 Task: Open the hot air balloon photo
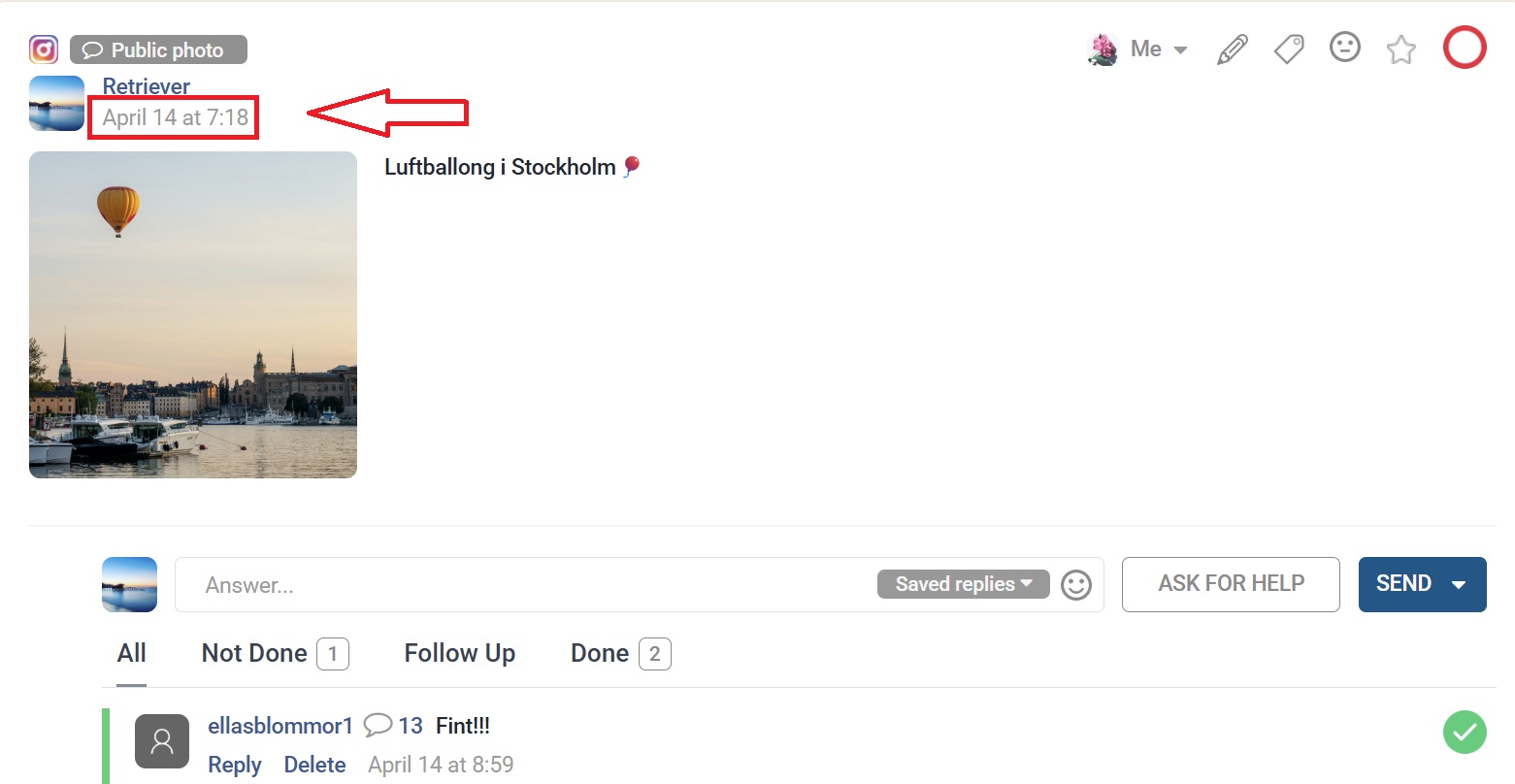coord(193,314)
